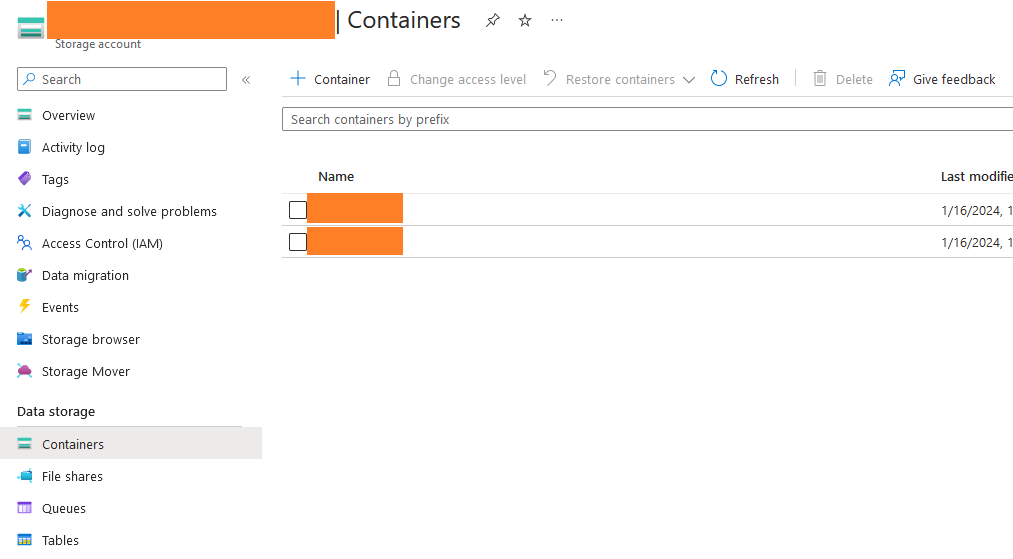Collapse the sidebar with the double chevron

[246, 80]
